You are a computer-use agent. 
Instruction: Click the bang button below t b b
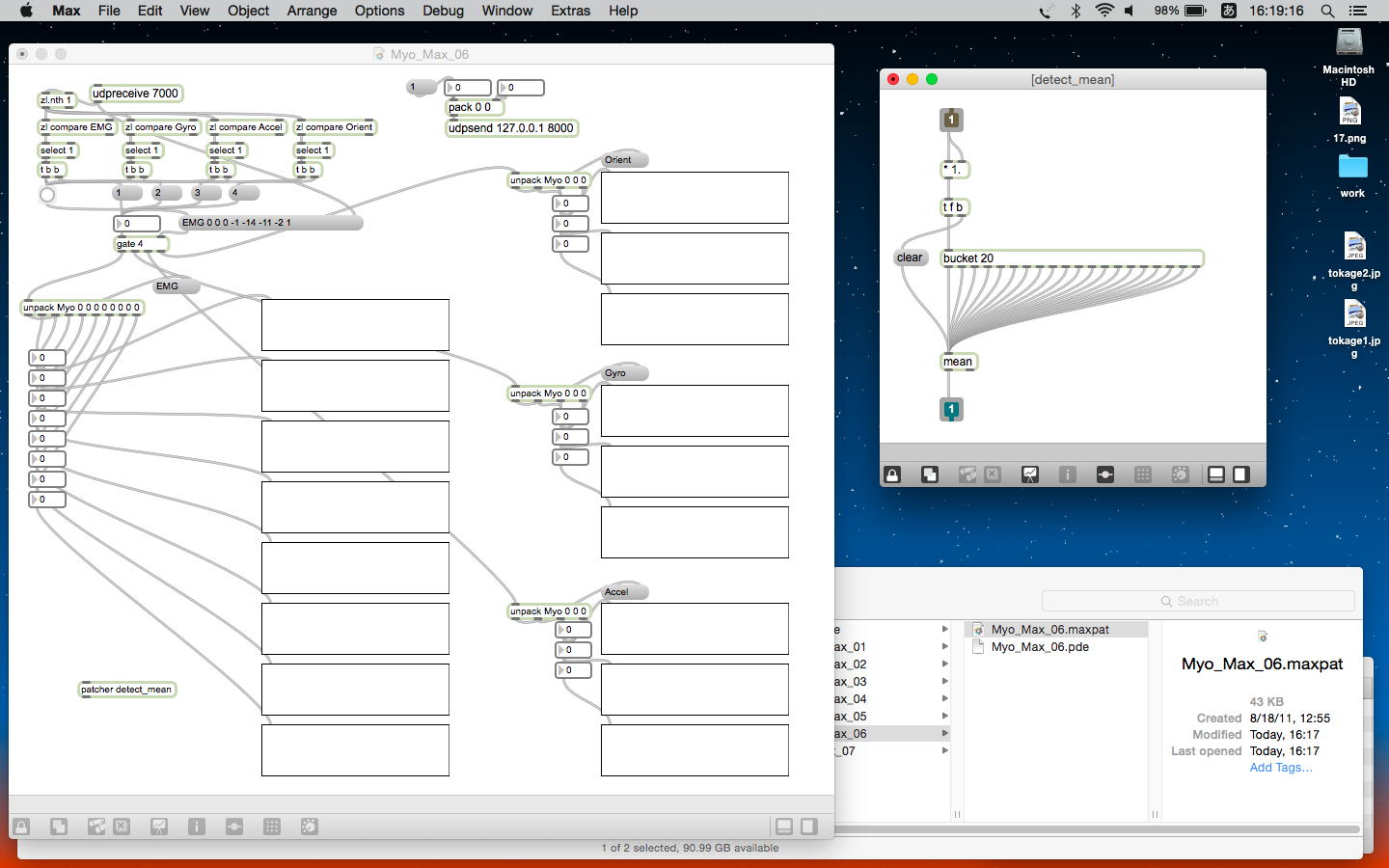pyautogui.click(x=47, y=195)
